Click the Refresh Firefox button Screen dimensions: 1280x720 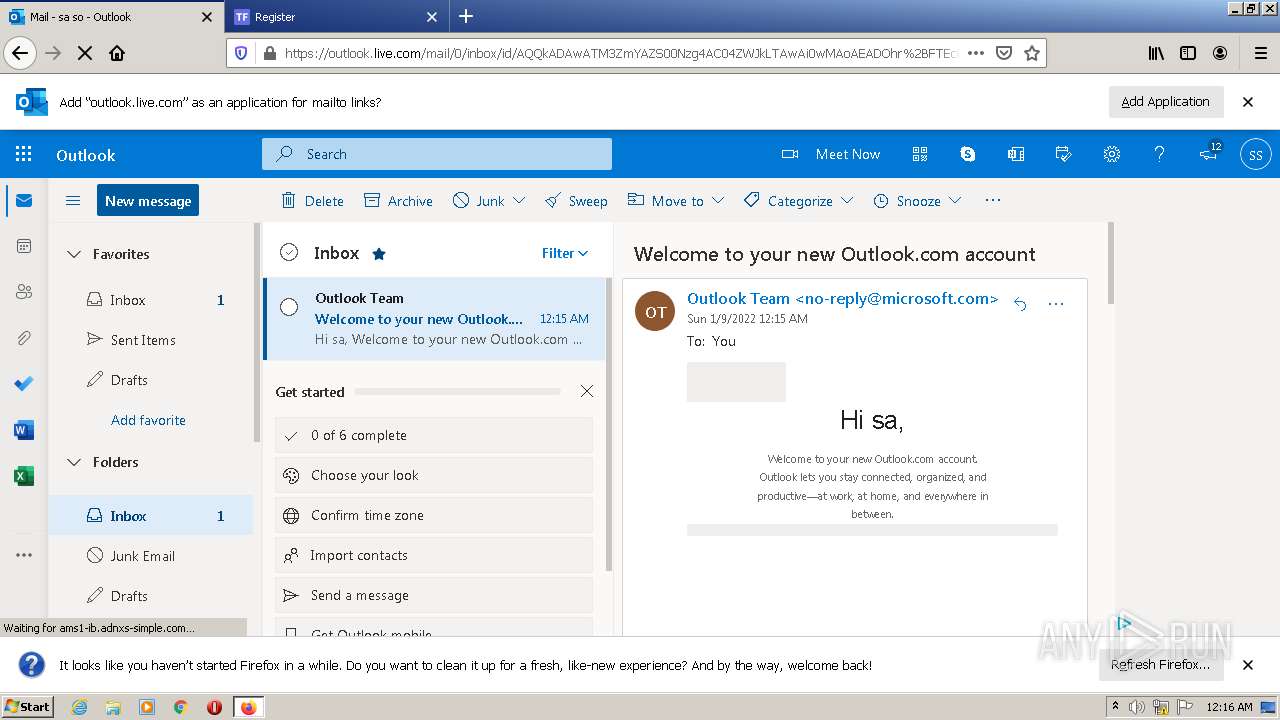pos(1160,664)
